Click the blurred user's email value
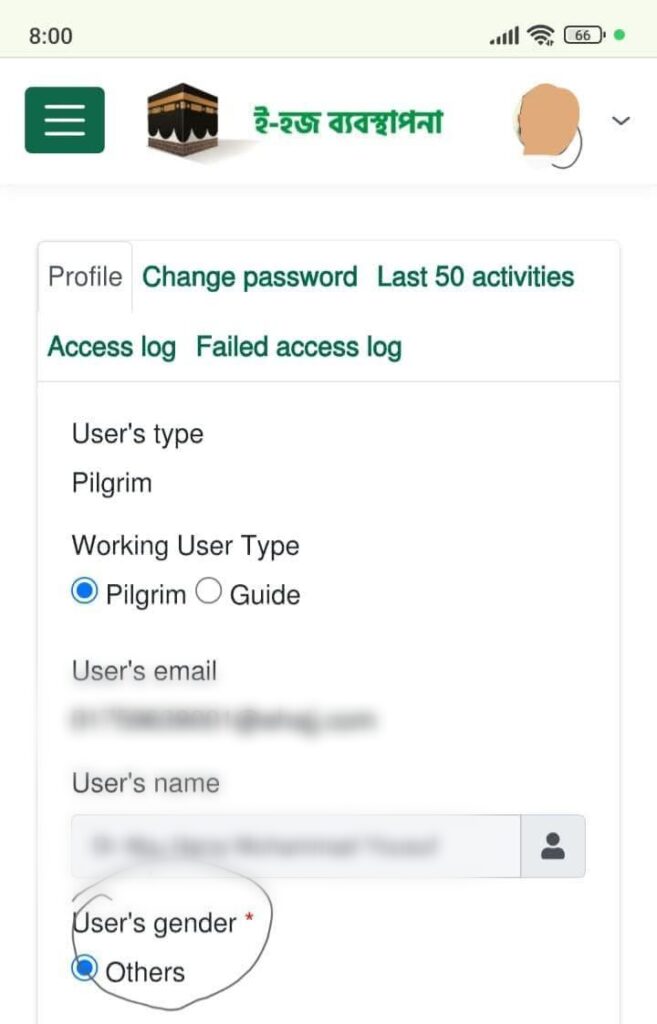 222,718
